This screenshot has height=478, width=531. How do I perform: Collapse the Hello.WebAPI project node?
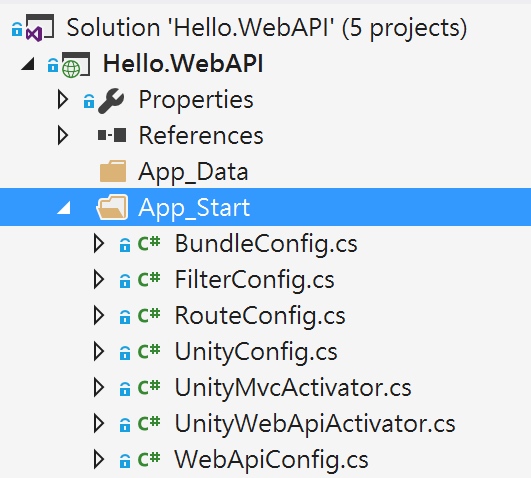click(x=28, y=64)
